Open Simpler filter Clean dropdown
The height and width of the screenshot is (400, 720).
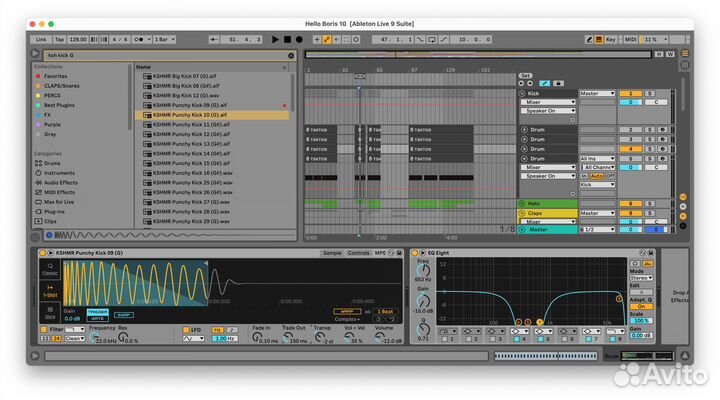(74, 338)
